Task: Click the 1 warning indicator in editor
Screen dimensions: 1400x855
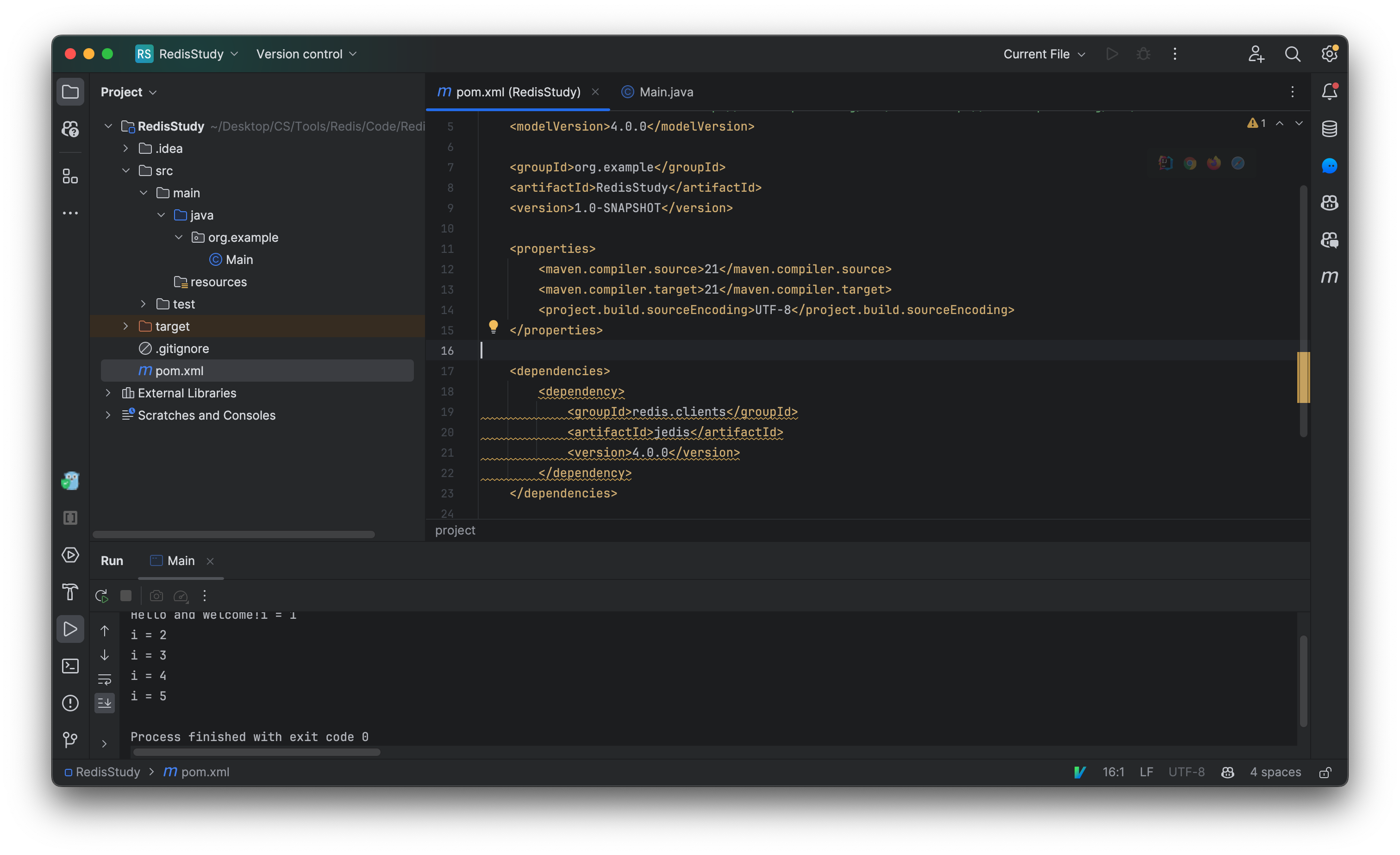Action: (1256, 123)
